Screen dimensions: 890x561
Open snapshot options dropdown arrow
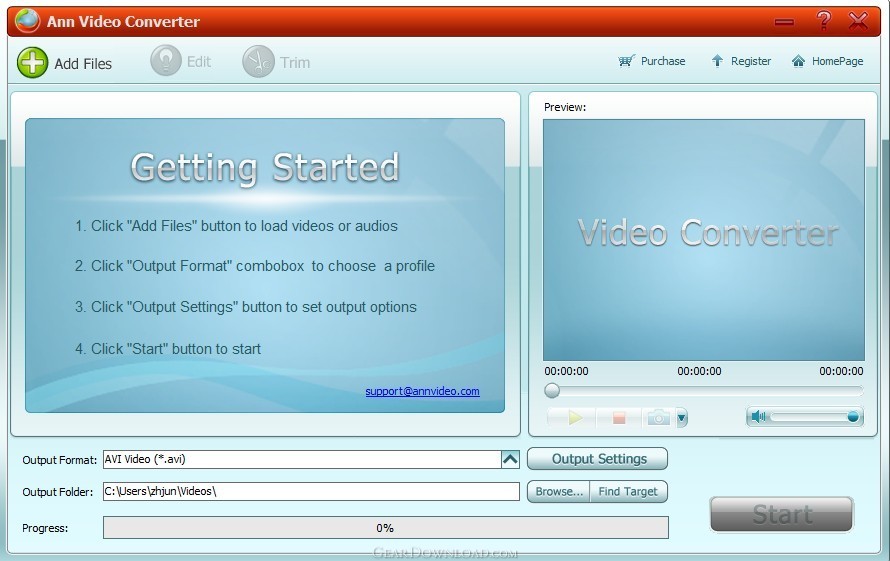682,418
